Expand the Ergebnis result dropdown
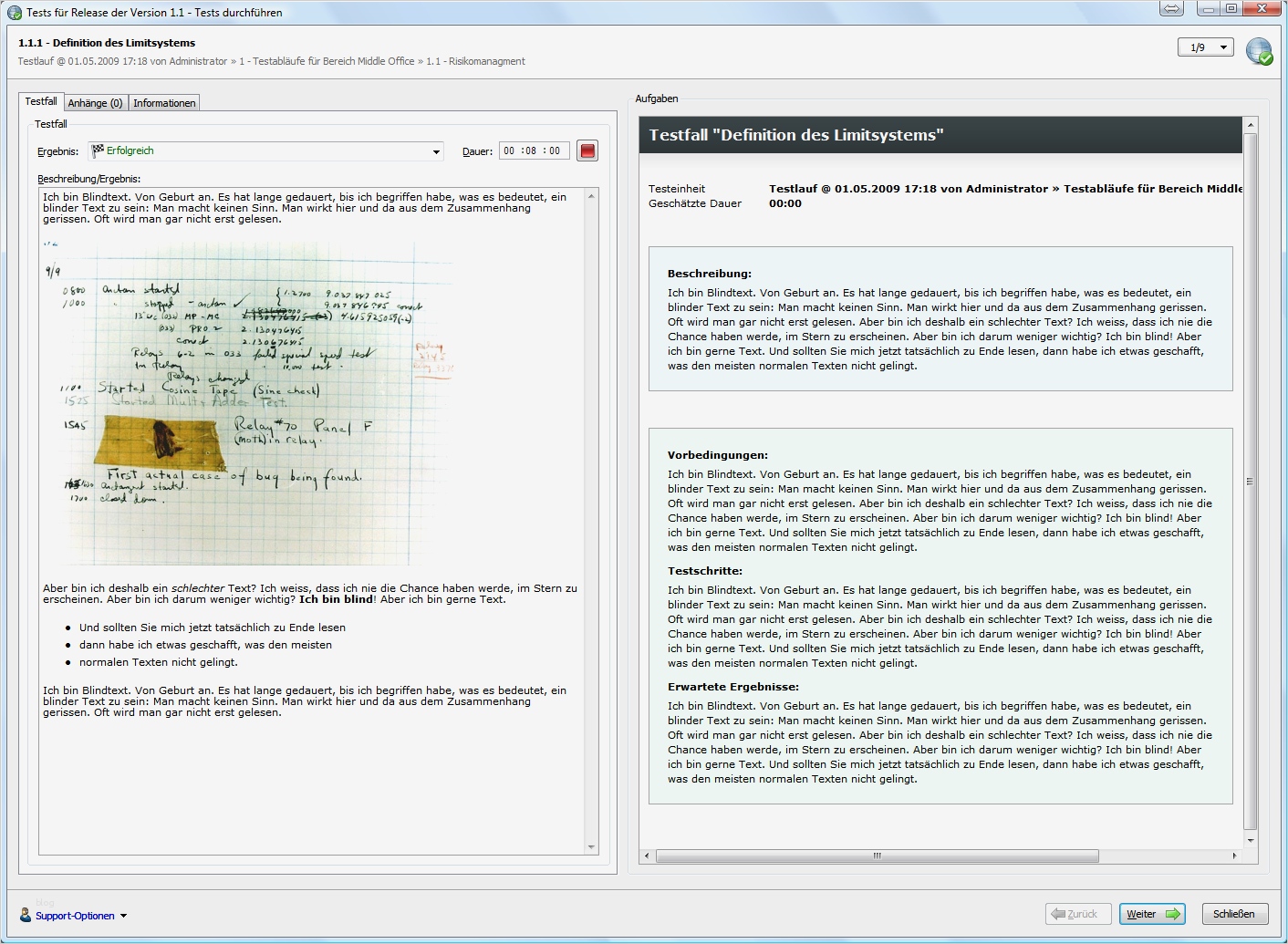This screenshot has width=1288, height=944. click(x=436, y=151)
